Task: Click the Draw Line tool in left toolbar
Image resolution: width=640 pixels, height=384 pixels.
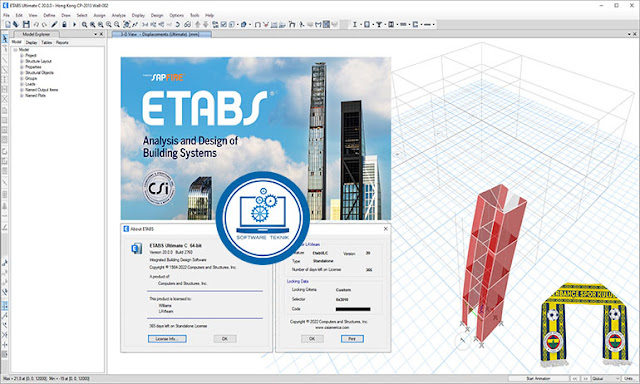Action: tap(5, 60)
